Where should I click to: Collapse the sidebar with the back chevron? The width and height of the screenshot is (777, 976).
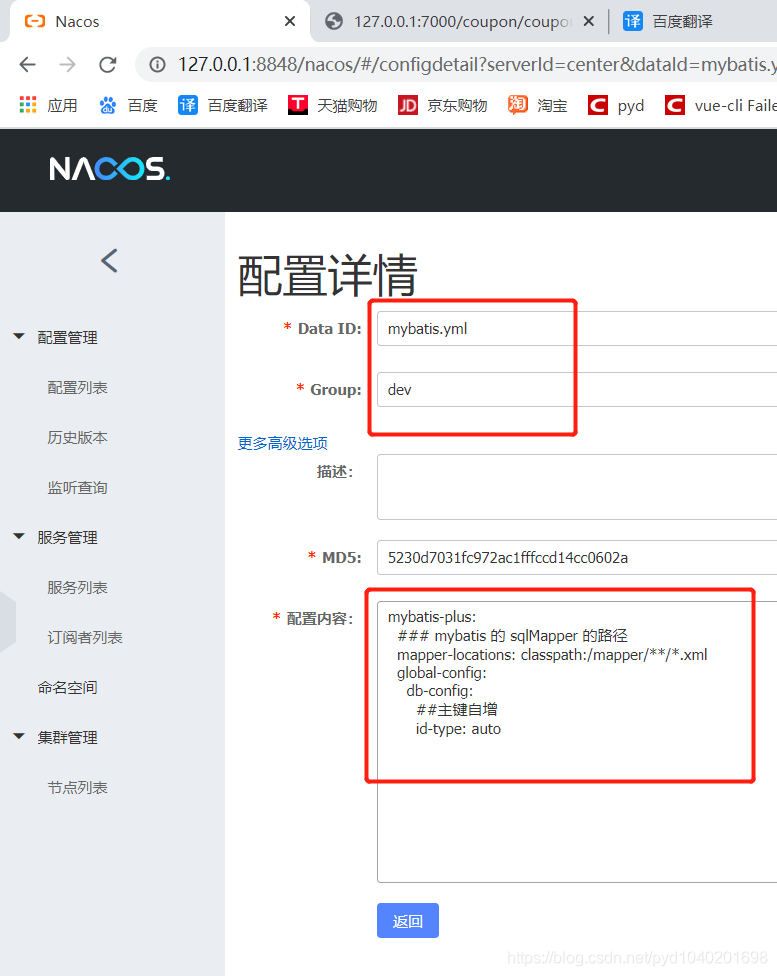click(110, 261)
